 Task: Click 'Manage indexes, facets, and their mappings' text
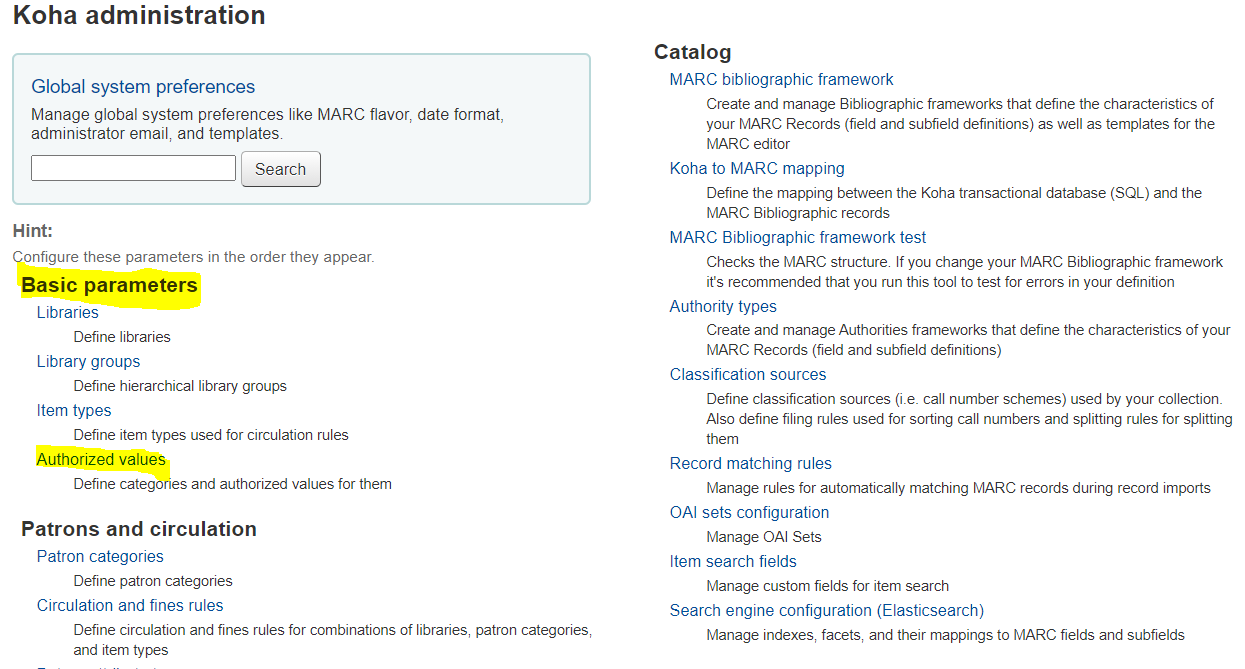click(946, 635)
